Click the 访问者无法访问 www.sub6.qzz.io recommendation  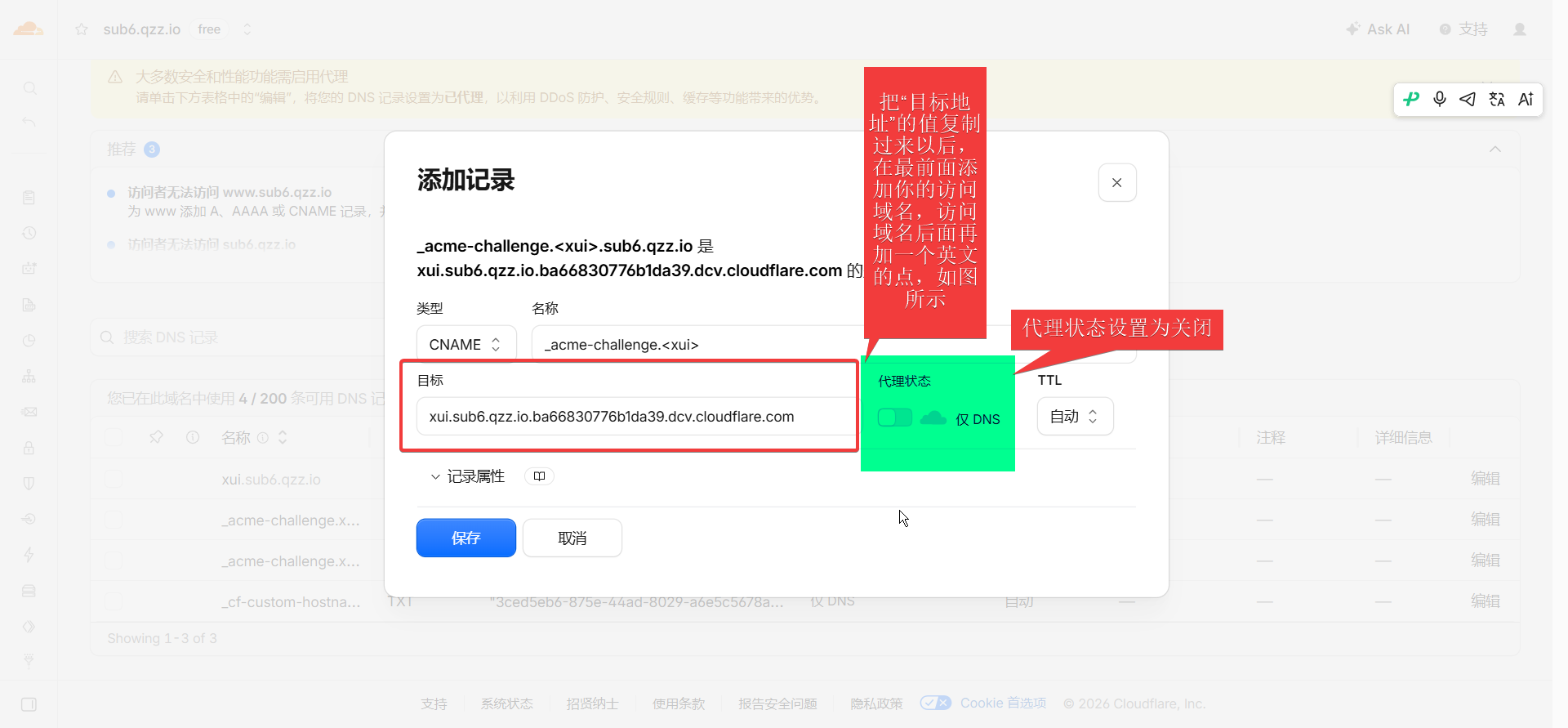tap(229, 192)
